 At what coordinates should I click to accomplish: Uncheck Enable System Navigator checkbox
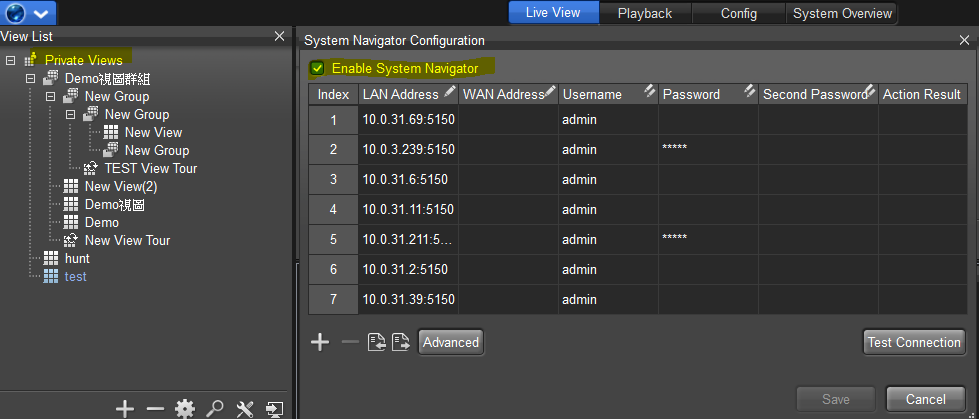click(x=317, y=68)
